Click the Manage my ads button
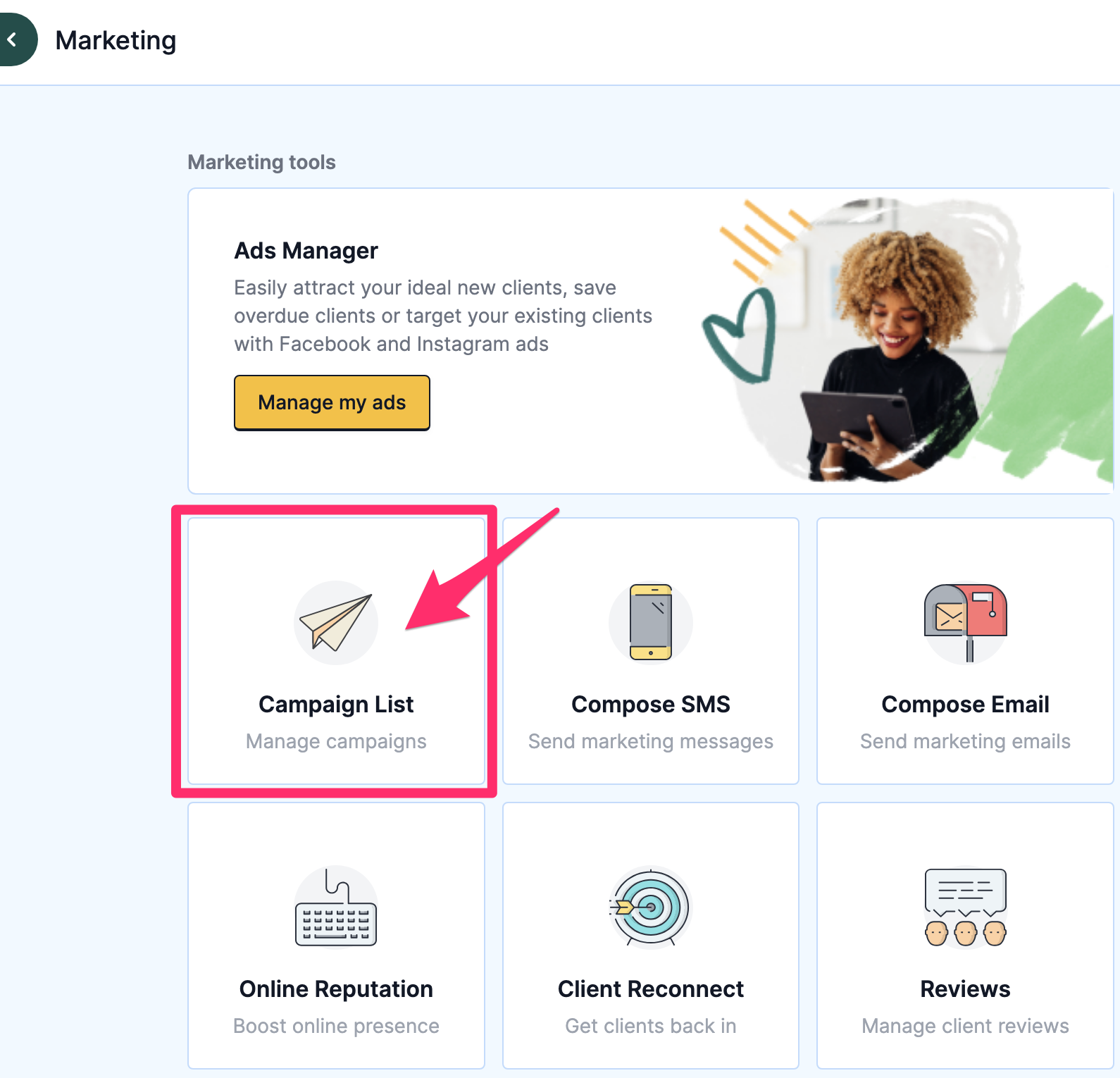Viewport: 1120px width, 1078px height. point(332,403)
